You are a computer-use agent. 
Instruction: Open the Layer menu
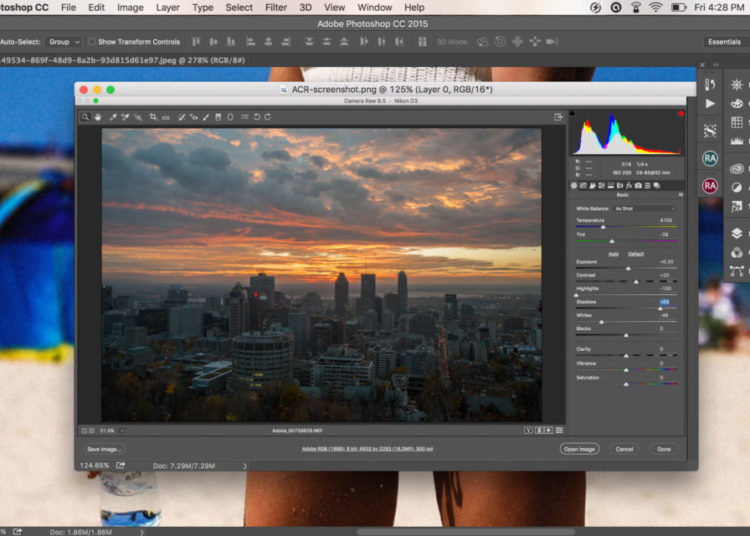(x=168, y=7)
